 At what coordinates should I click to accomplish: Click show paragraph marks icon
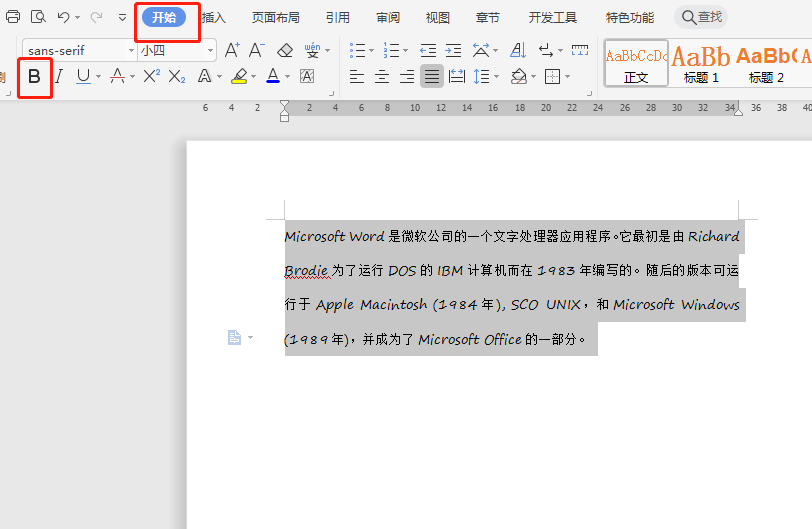(x=546, y=50)
